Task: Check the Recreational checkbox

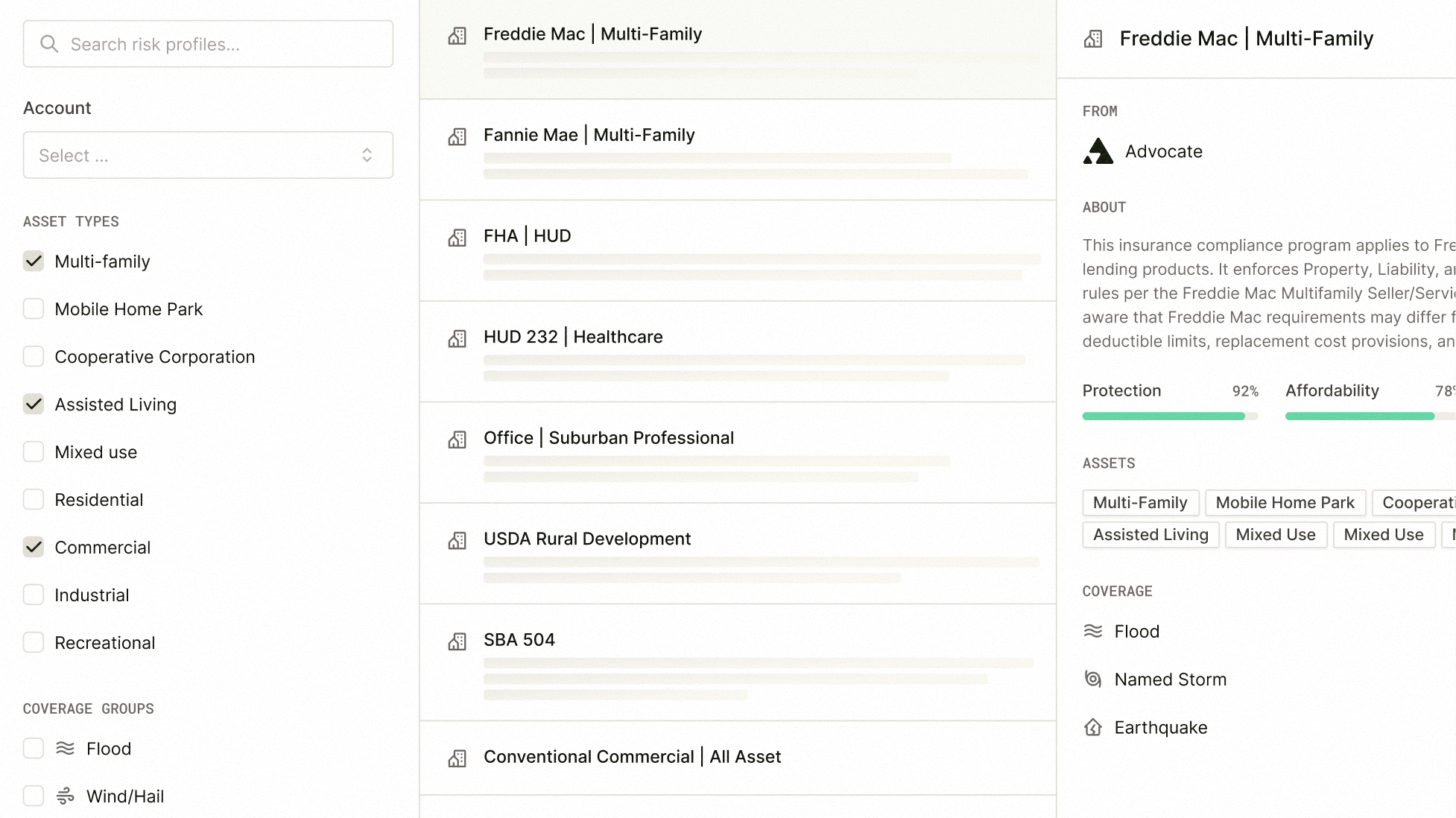Action: point(34,642)
